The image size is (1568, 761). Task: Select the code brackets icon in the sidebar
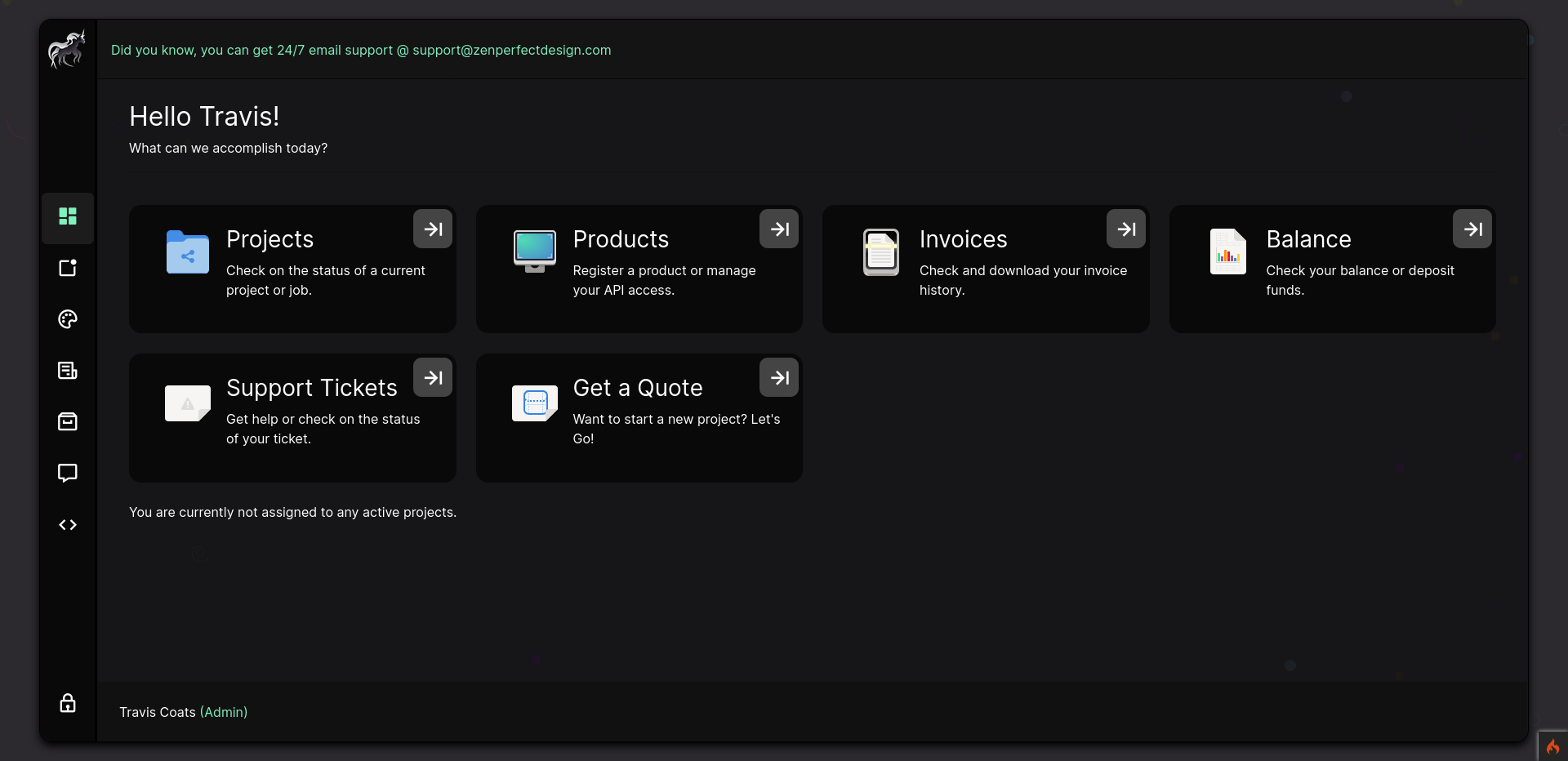67,525
